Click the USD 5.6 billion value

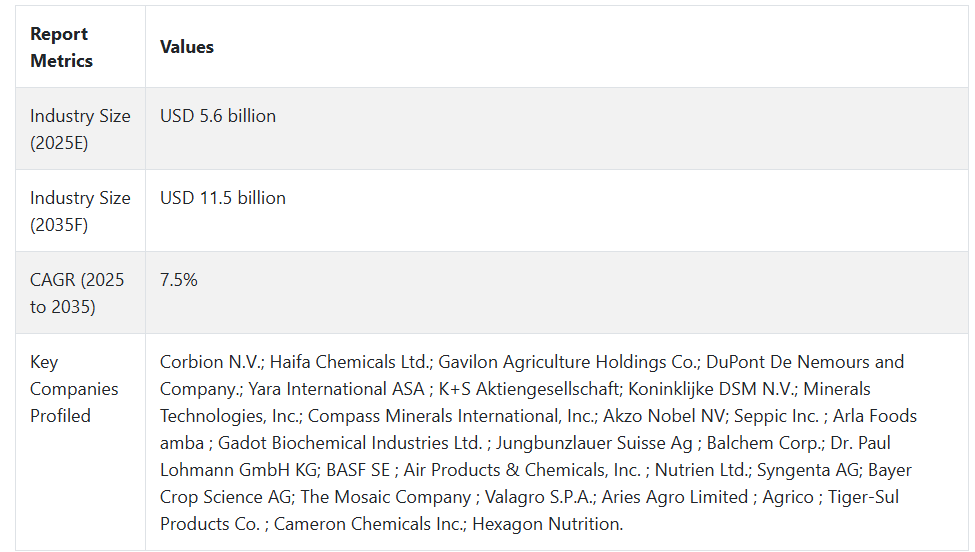tap(218, 116)
